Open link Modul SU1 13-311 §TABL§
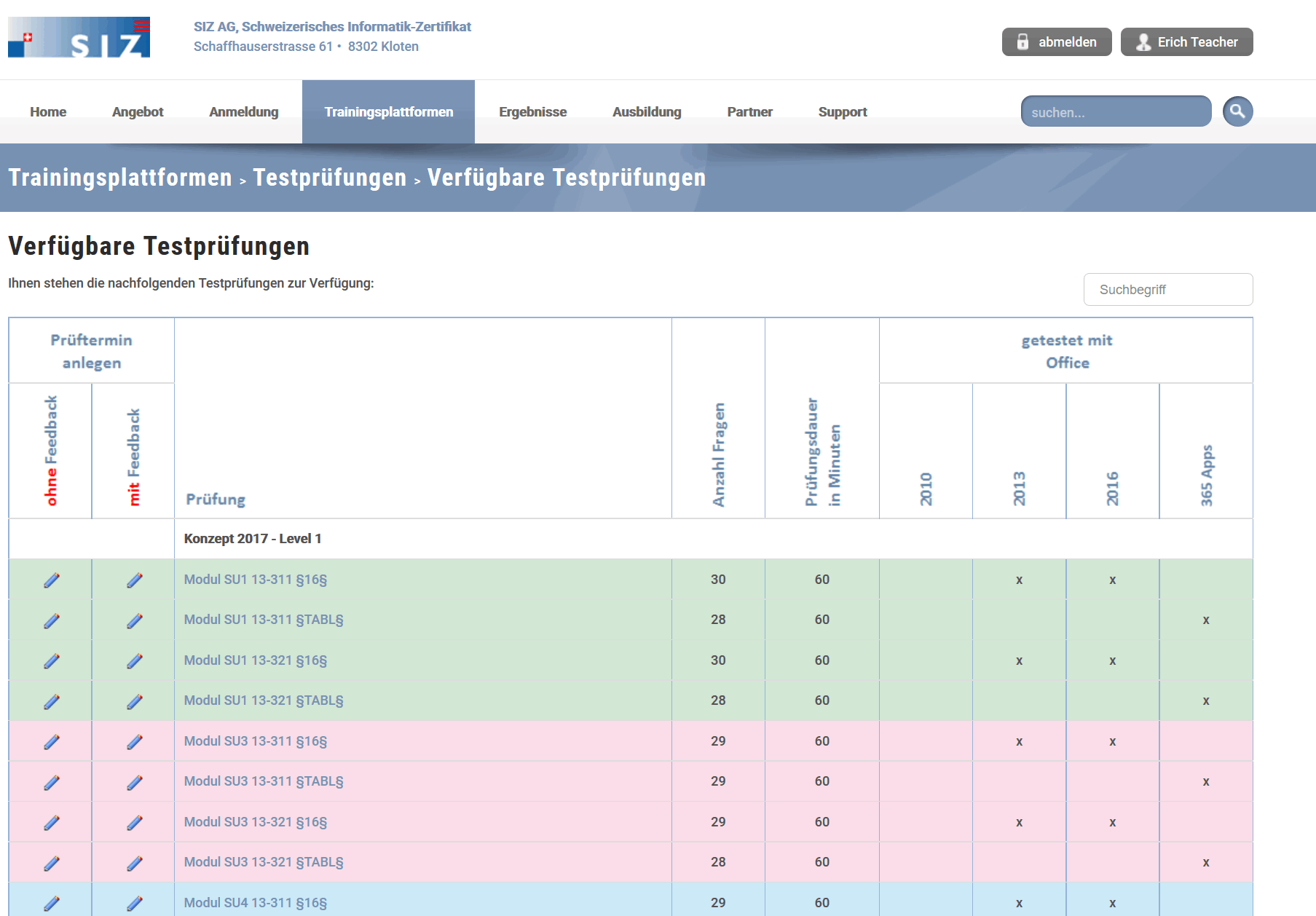 pos(264,620)
